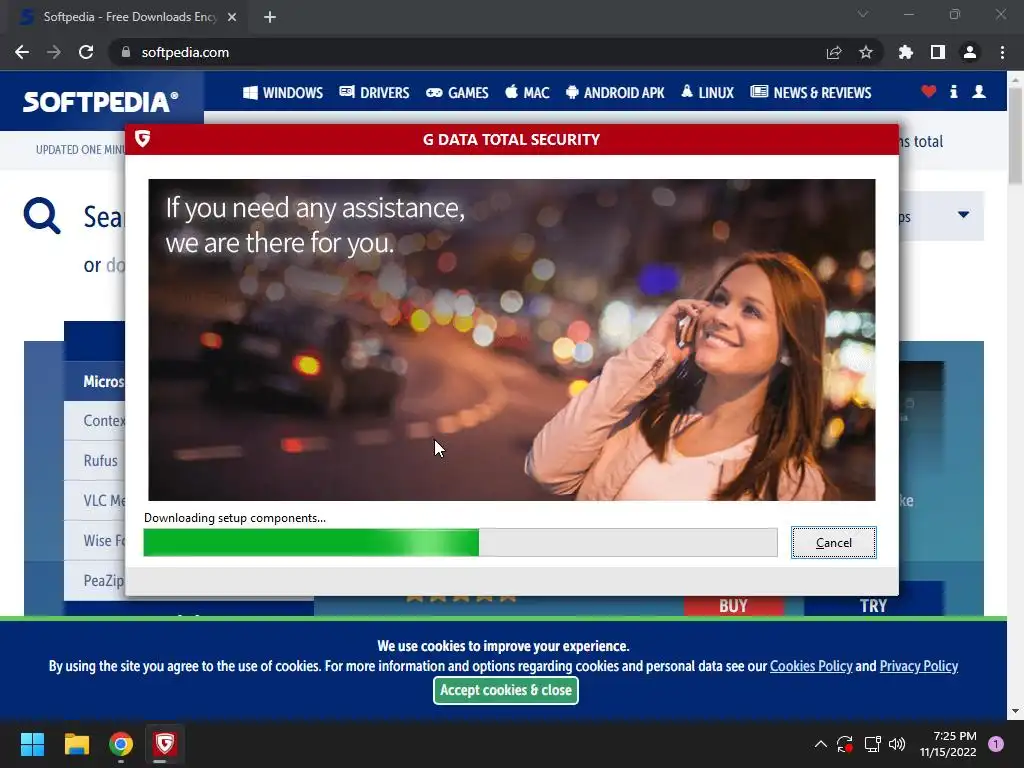Screen dimensions: 1024x768
Task: Cancel the G DATA setup download
Action: (833, 543)
